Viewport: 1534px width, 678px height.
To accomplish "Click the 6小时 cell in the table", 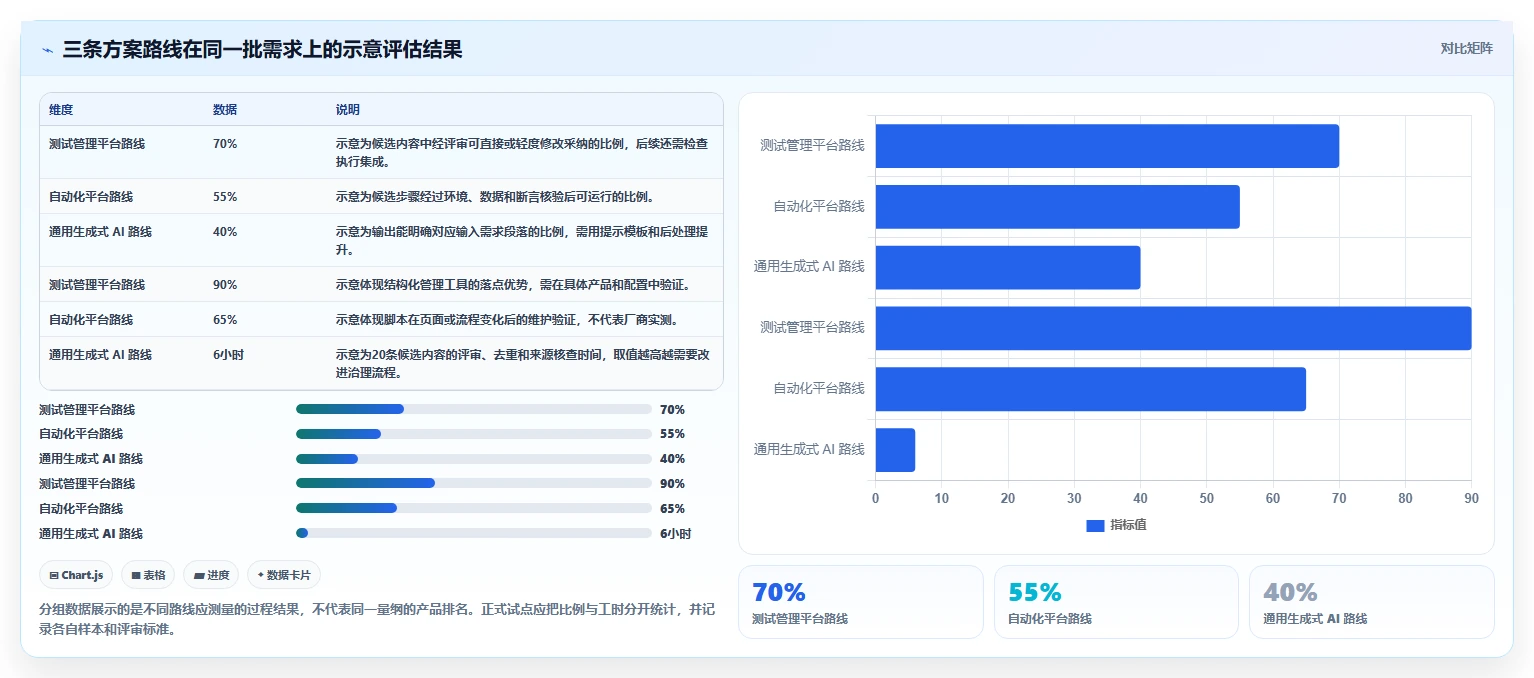I will [x=228, y=355].
